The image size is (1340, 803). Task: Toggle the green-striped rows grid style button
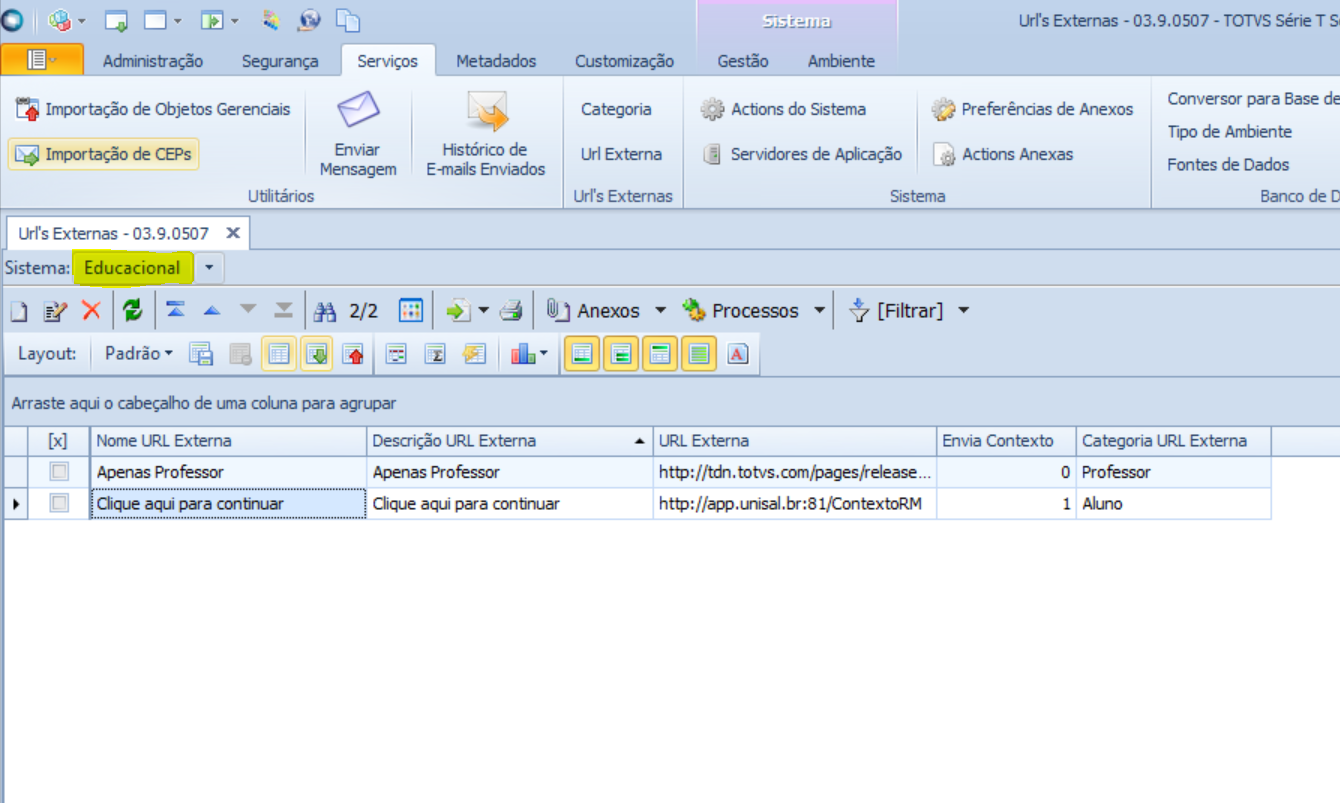click(x=621, y=354)
